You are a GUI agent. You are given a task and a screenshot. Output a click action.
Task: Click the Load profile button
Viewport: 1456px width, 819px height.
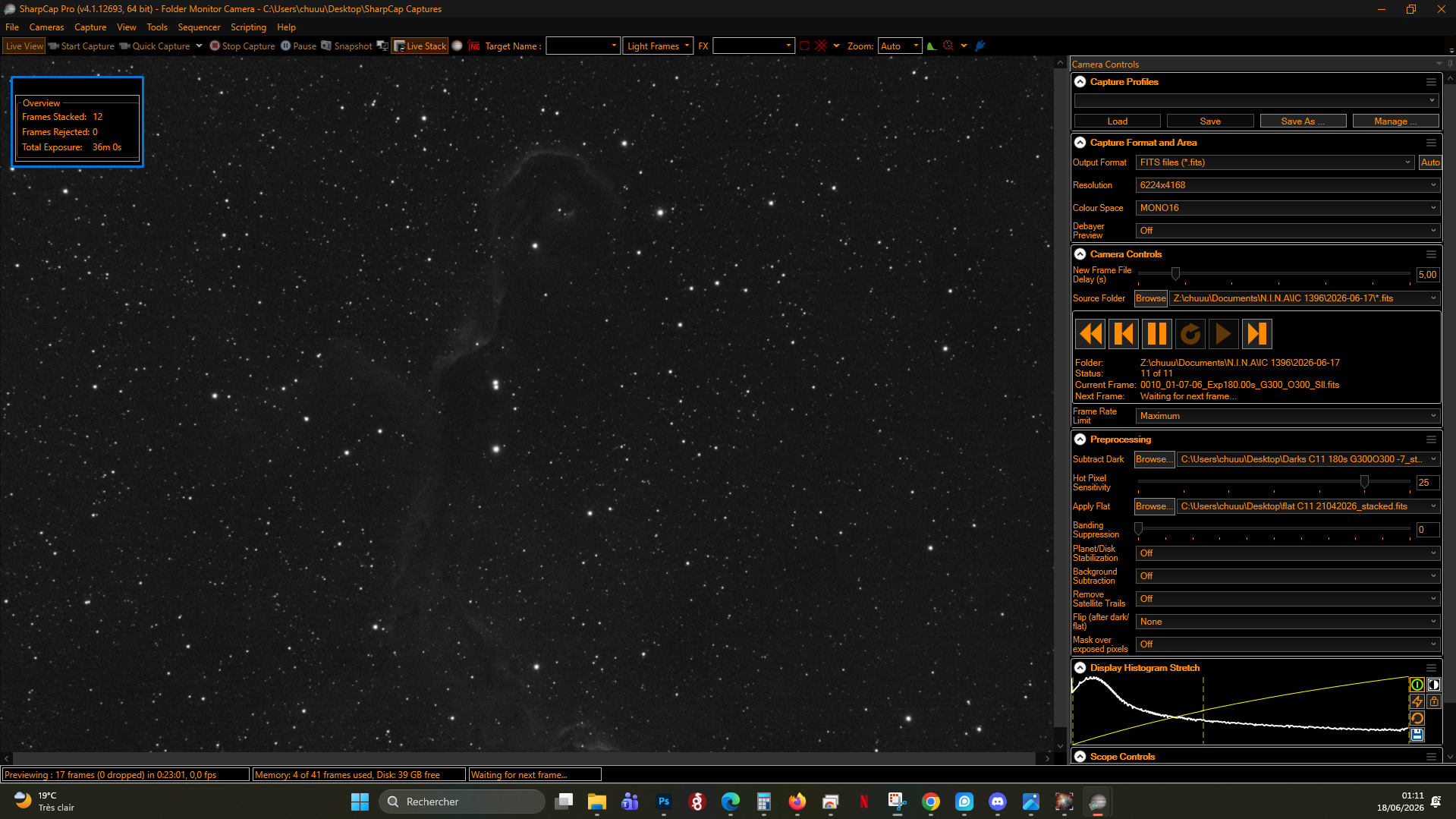point(1117,121)
